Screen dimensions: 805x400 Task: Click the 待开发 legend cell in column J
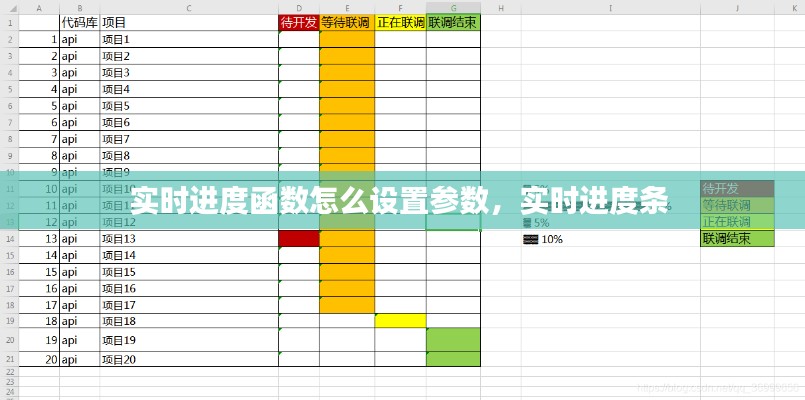[737, 188]
